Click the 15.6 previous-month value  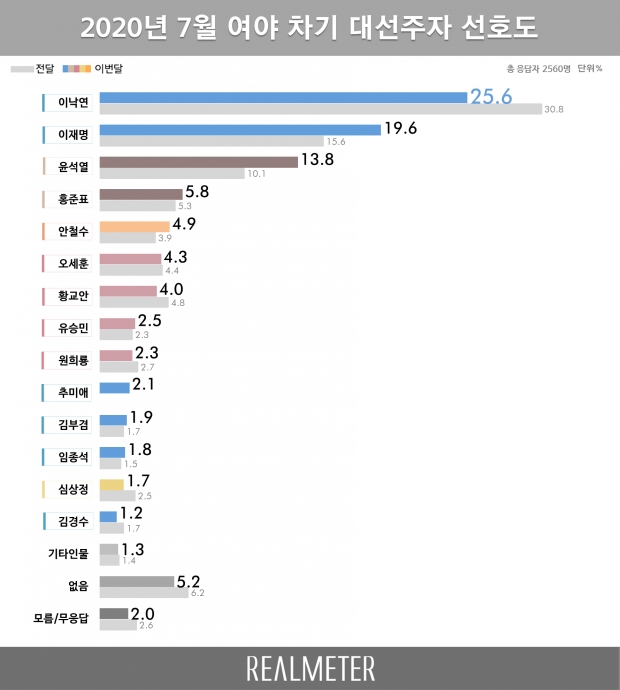coord(336,141)
